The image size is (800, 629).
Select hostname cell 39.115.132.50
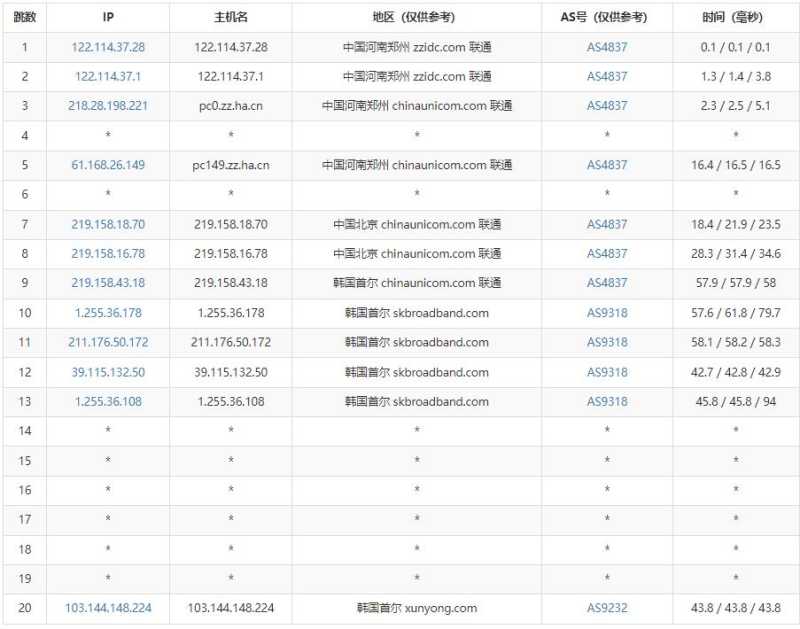[231, 372]
